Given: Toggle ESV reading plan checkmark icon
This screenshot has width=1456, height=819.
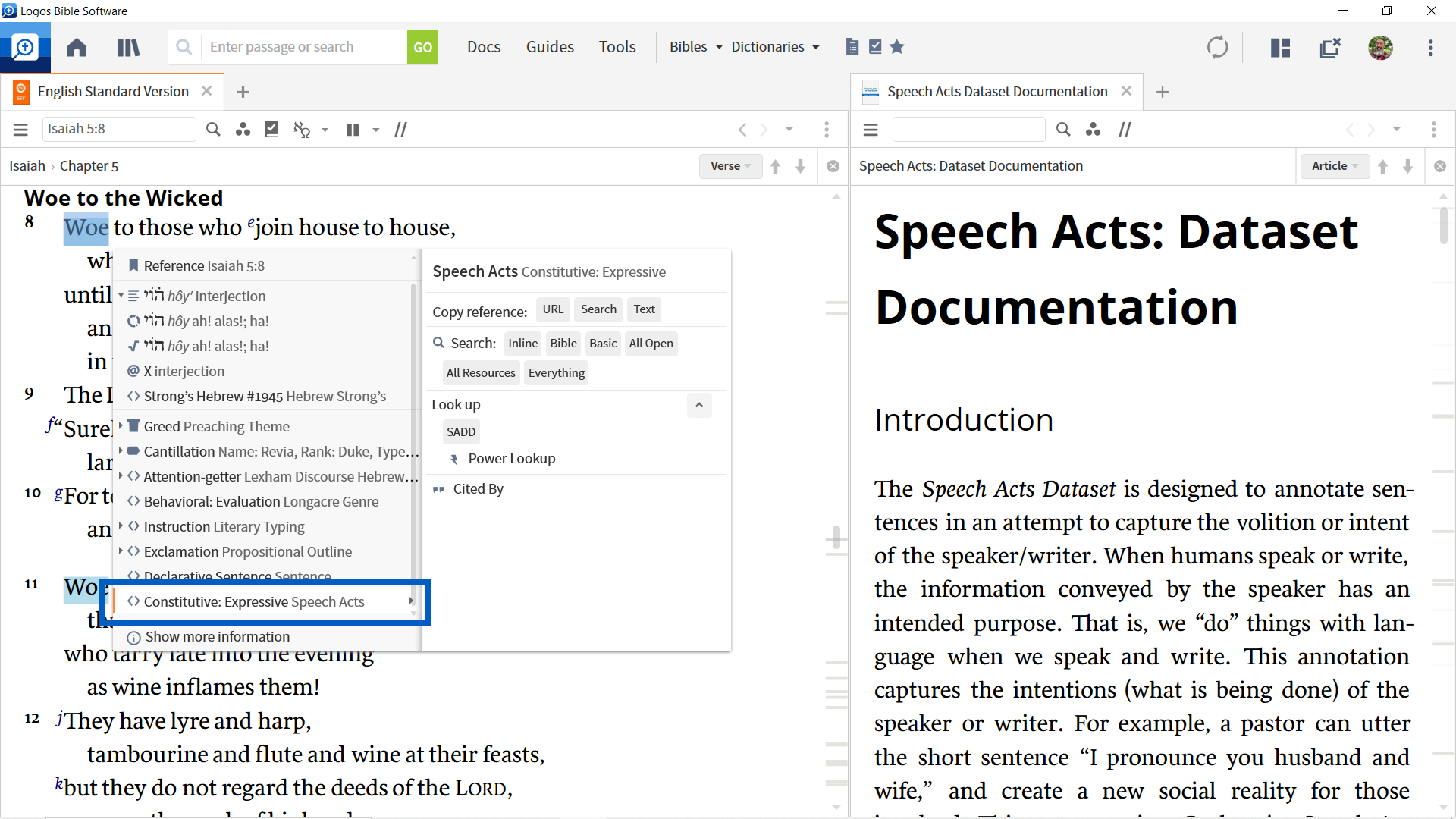Looking at the screenshot, I should [271, 129].
